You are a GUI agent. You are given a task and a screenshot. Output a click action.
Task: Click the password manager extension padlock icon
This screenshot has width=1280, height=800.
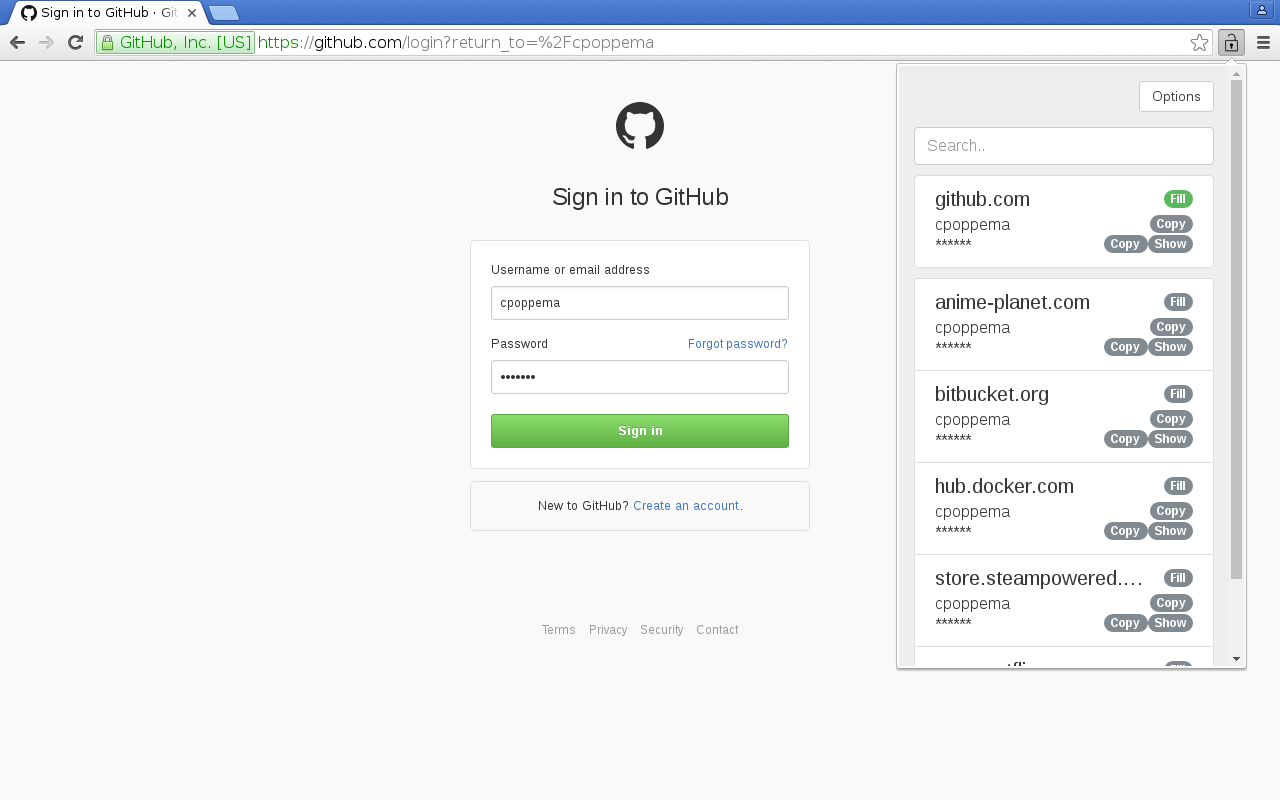1230,42
